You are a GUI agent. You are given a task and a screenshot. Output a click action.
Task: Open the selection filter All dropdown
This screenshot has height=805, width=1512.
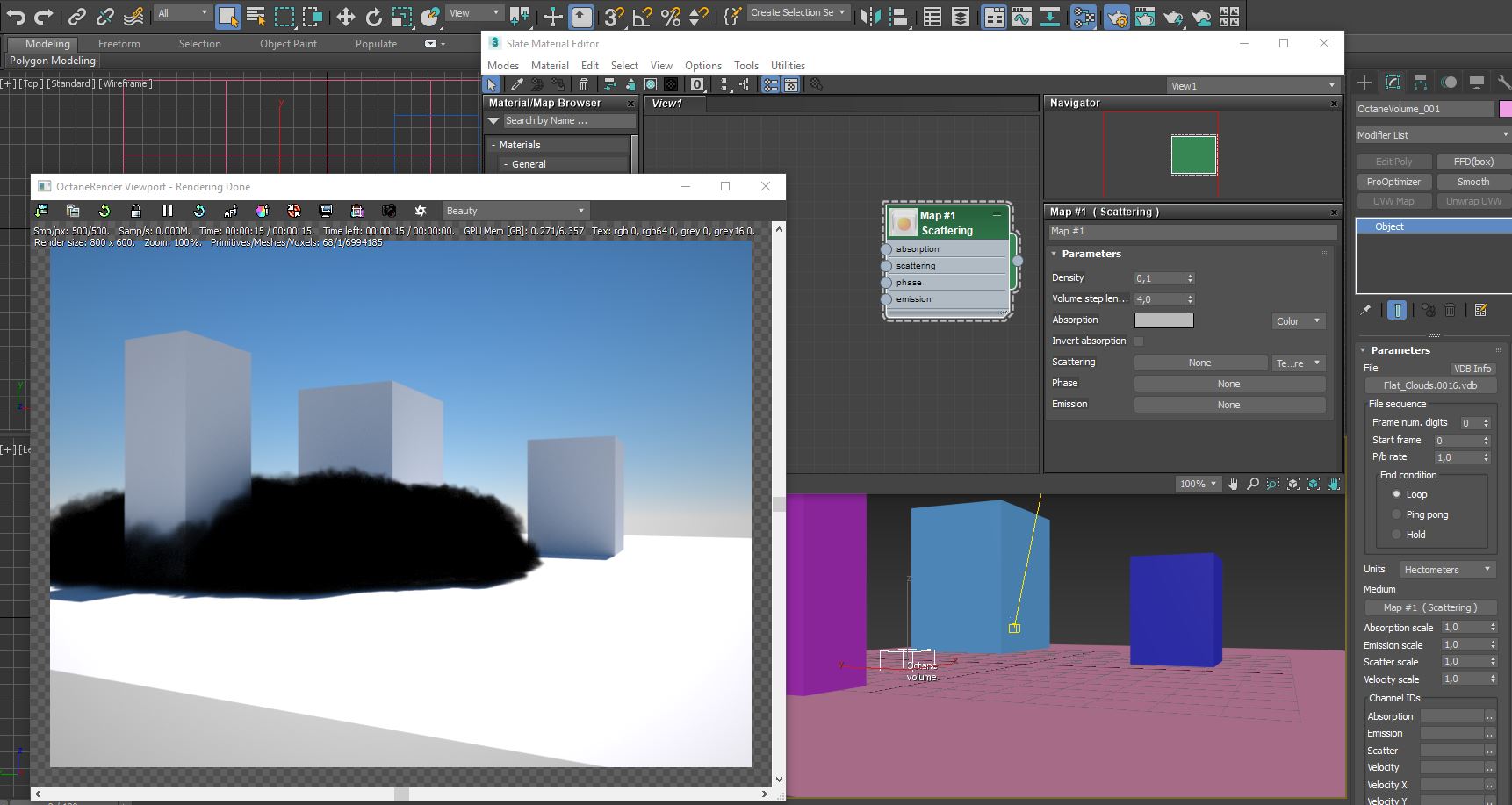[x=182, y=13]
